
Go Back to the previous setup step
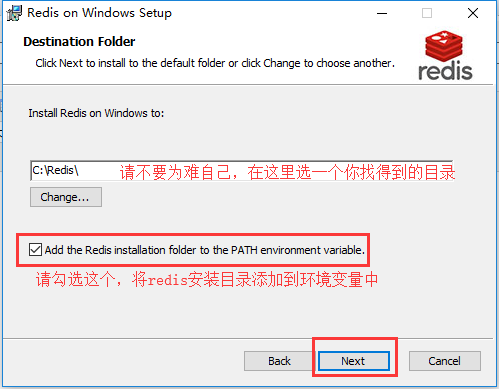pyautogui.click(x=279, y=361)
